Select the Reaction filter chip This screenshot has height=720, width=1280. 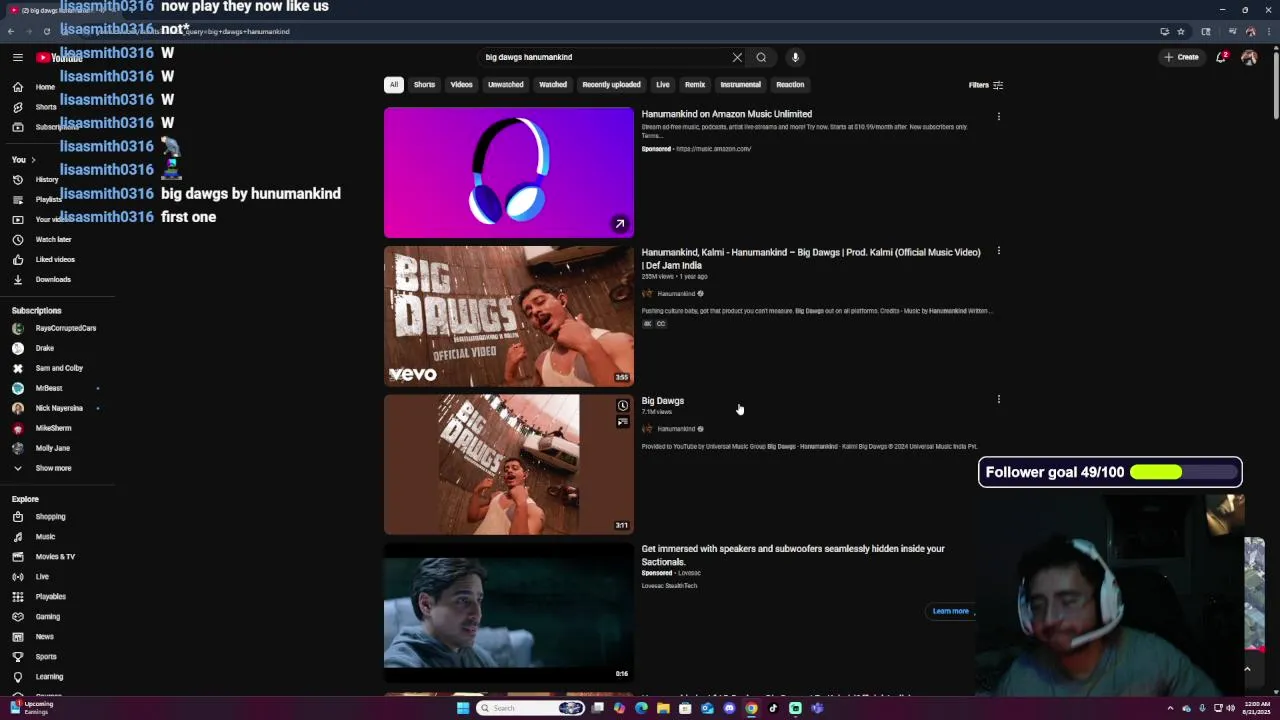tap(790, 85)
